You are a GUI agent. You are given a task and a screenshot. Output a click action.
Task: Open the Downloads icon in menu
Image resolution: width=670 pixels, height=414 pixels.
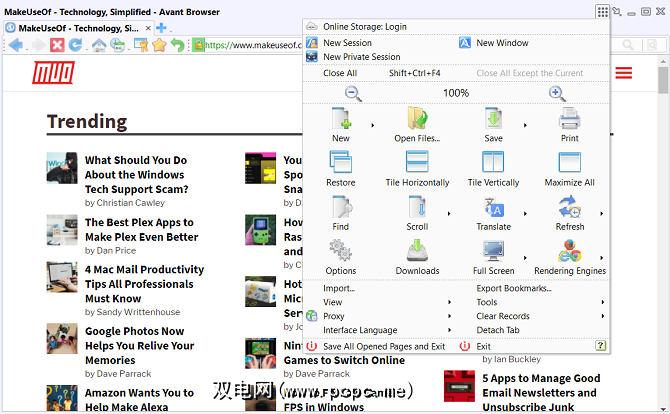(x=417, y=250)
